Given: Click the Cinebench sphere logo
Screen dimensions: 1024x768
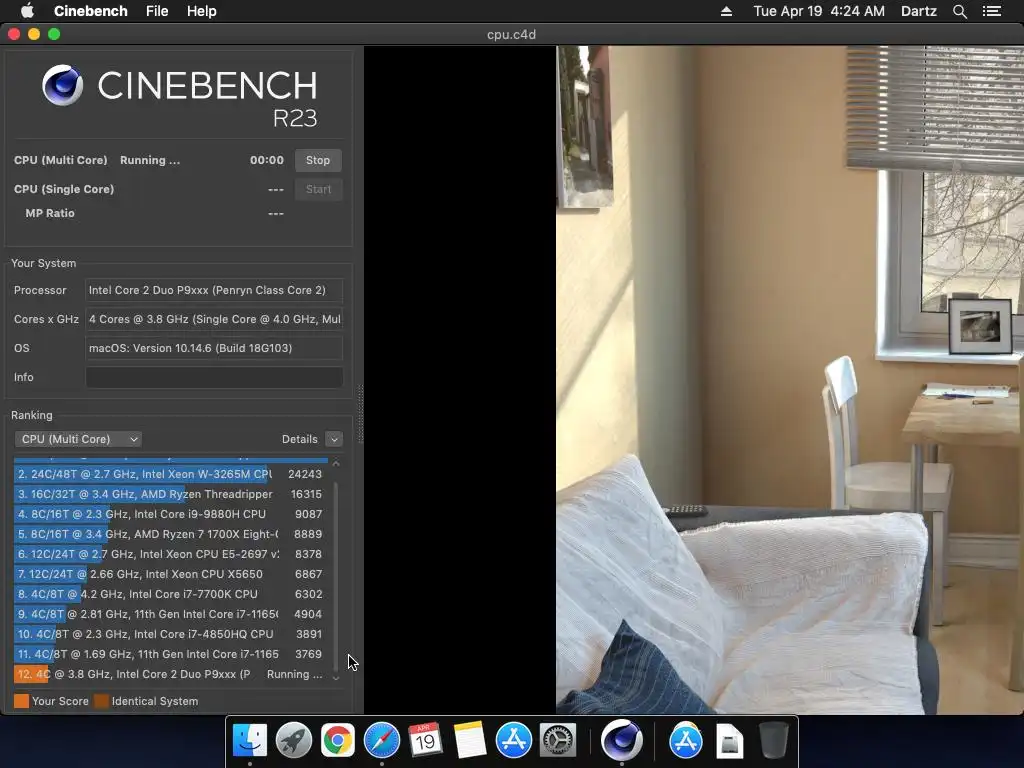Looking at the screenshot, I should pyautogui.click(x=63, y=85).
